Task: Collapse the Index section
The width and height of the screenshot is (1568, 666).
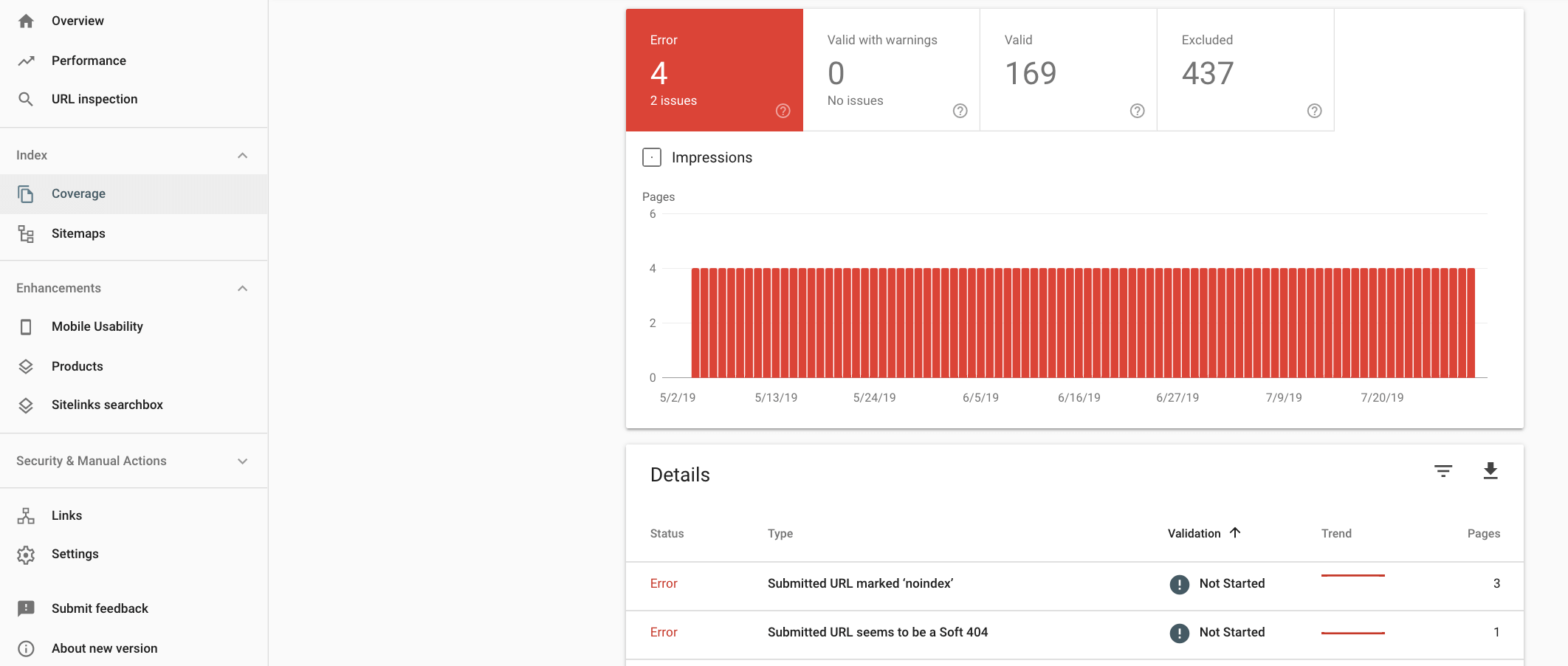Action: click(x=242, y=155)
